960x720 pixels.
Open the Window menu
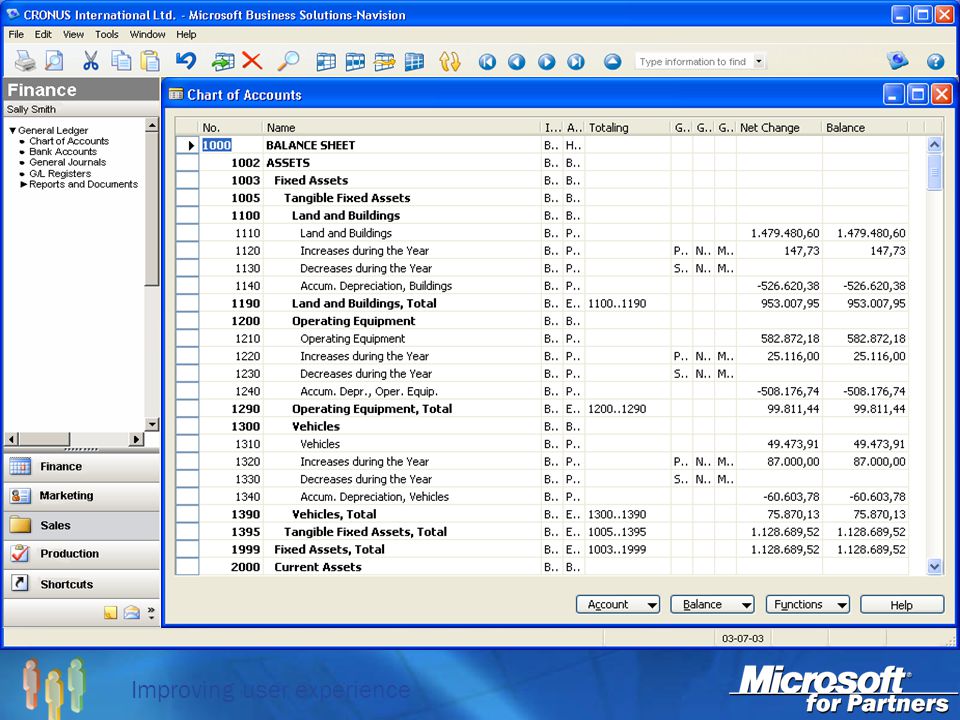pos(148,34)
